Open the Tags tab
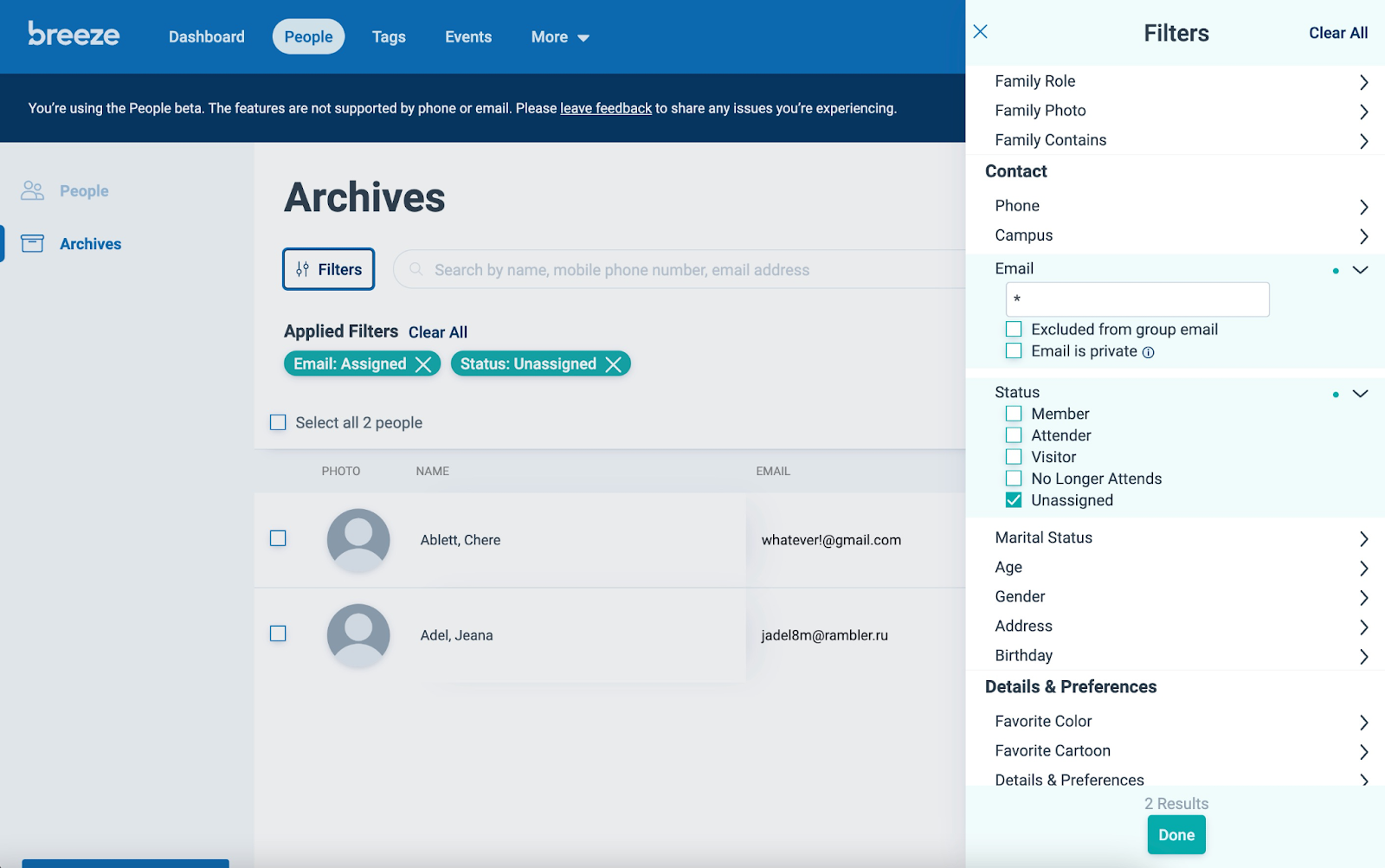This screenshot has height=868, width=1385. tap(389, 37)
